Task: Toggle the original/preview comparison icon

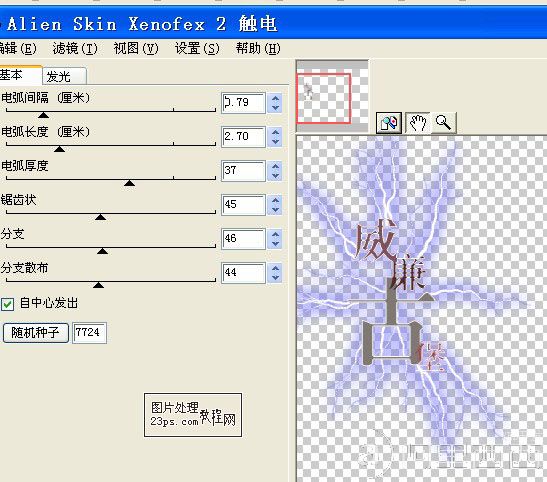Action: tap(389, 122)
